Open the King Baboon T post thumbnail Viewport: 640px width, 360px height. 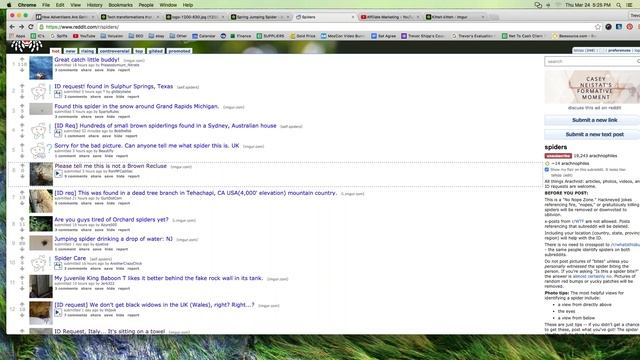(41, 286)
